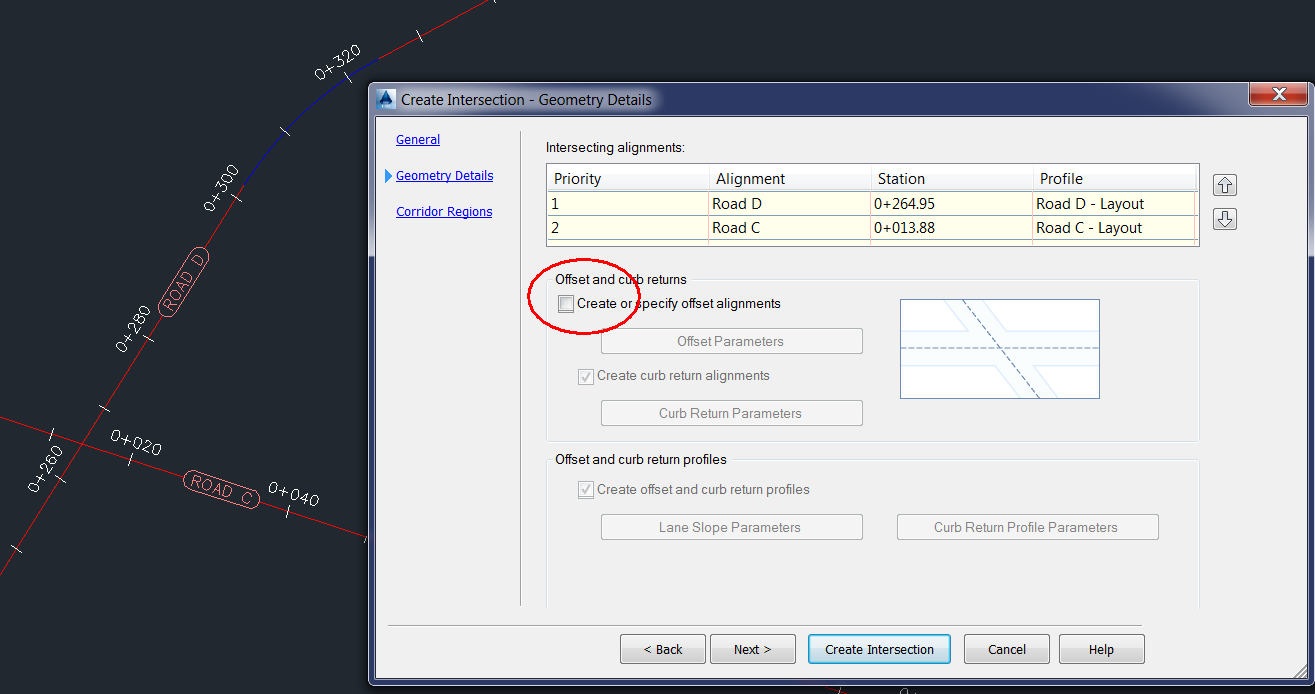Click the up arrow to raise alignment priority

pos(1224,185)
